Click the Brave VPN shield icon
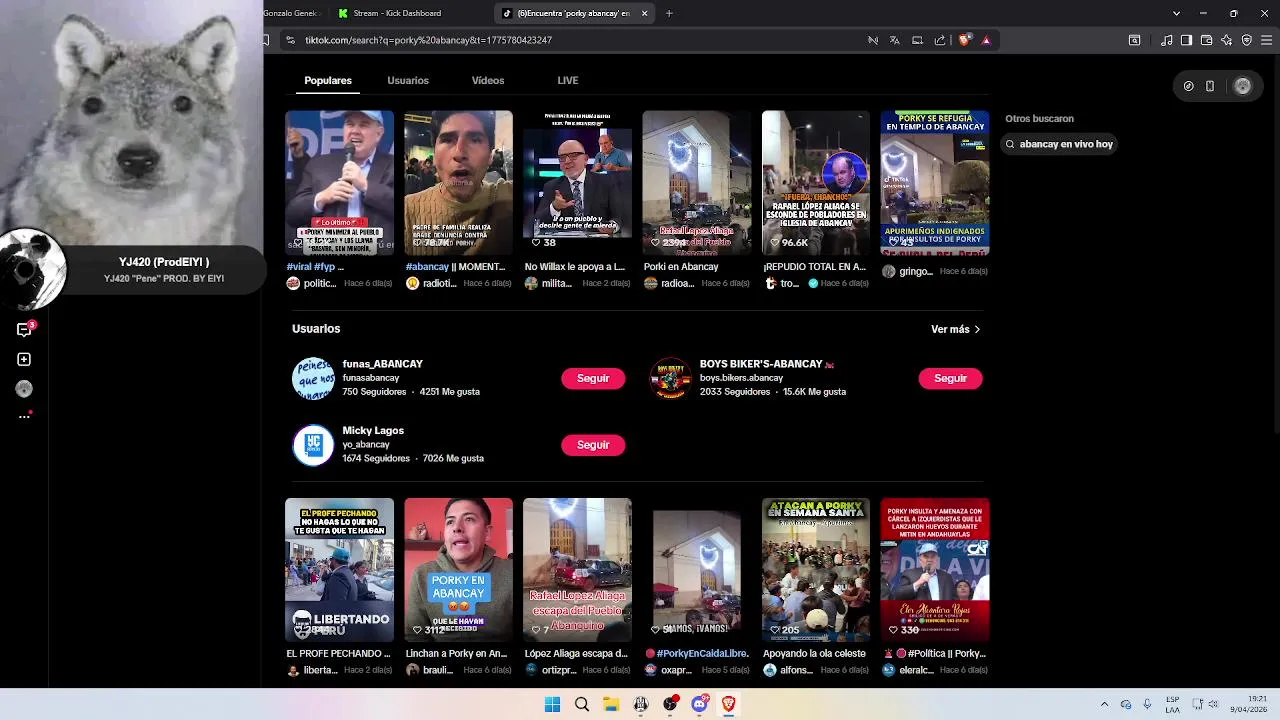The height and width of the screenshot is (720, 1280). point(1247,40)
